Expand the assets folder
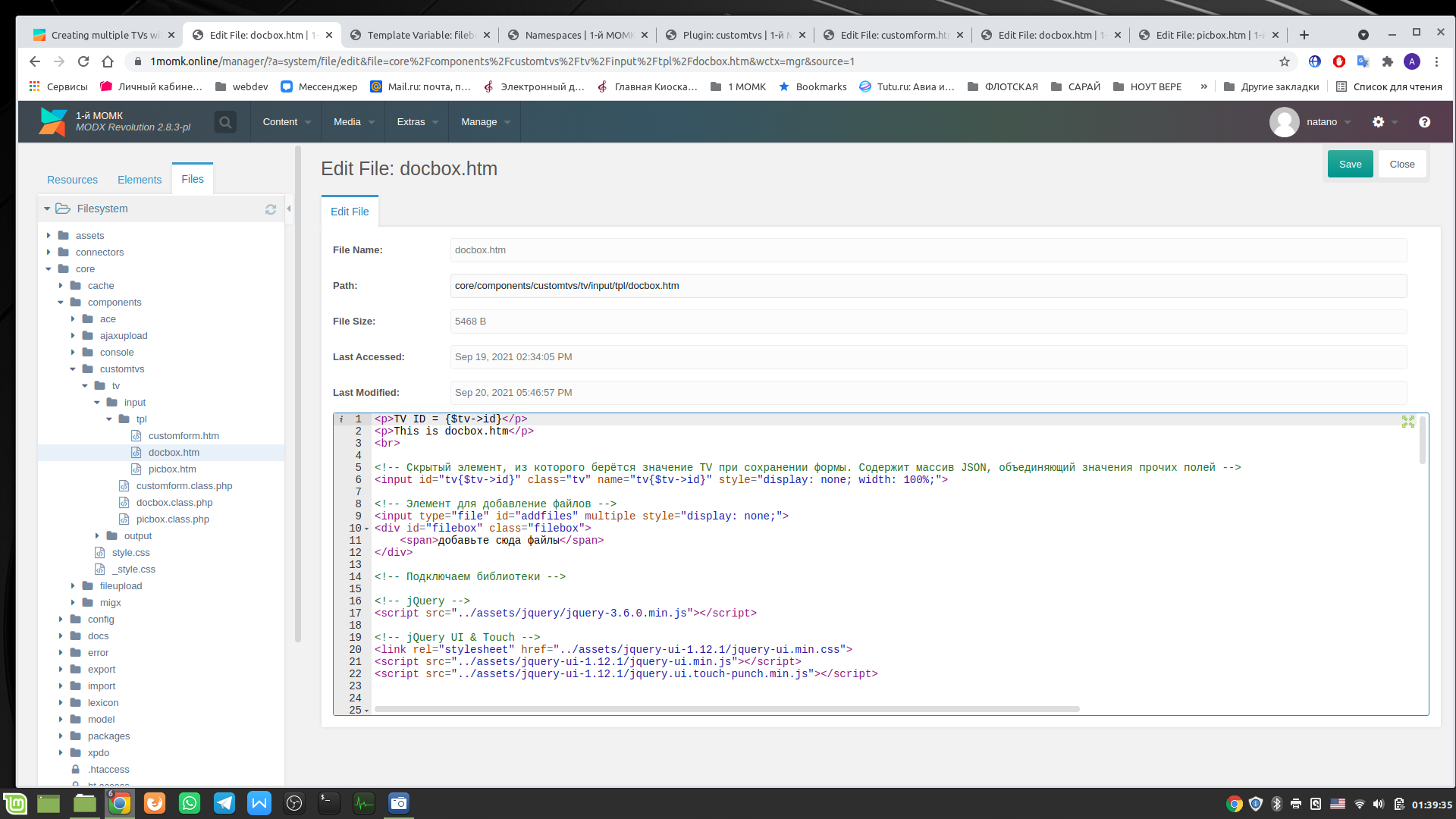The height and width of the screenshot is (819, 1456). pyautogui.click(x=49, y=236)
